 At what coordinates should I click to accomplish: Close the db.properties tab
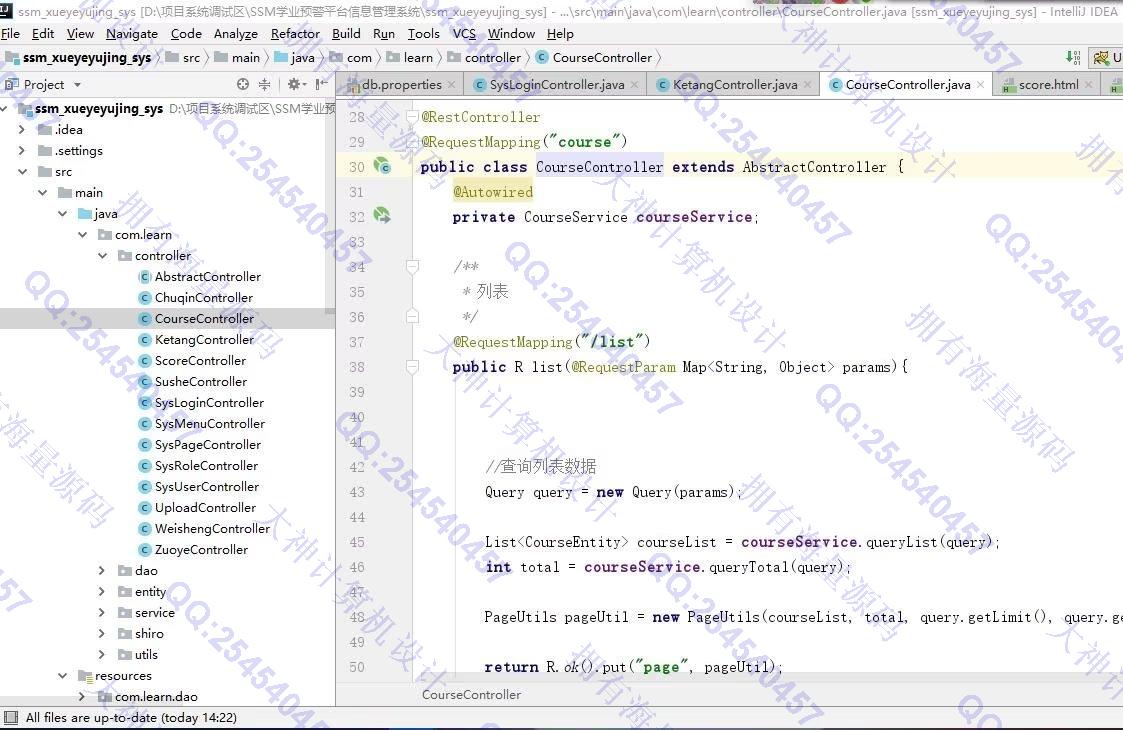click(x=451, y=85)
